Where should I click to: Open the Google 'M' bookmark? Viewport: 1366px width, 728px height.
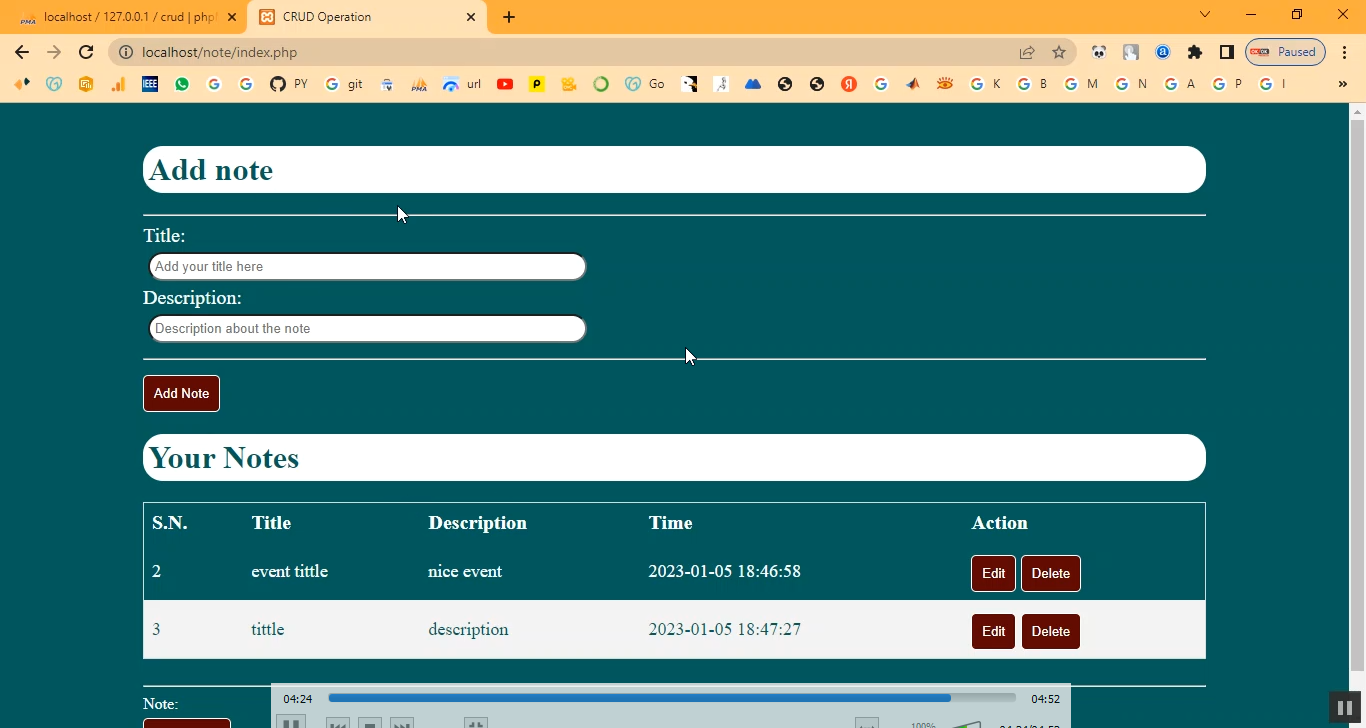point(1081,84)
